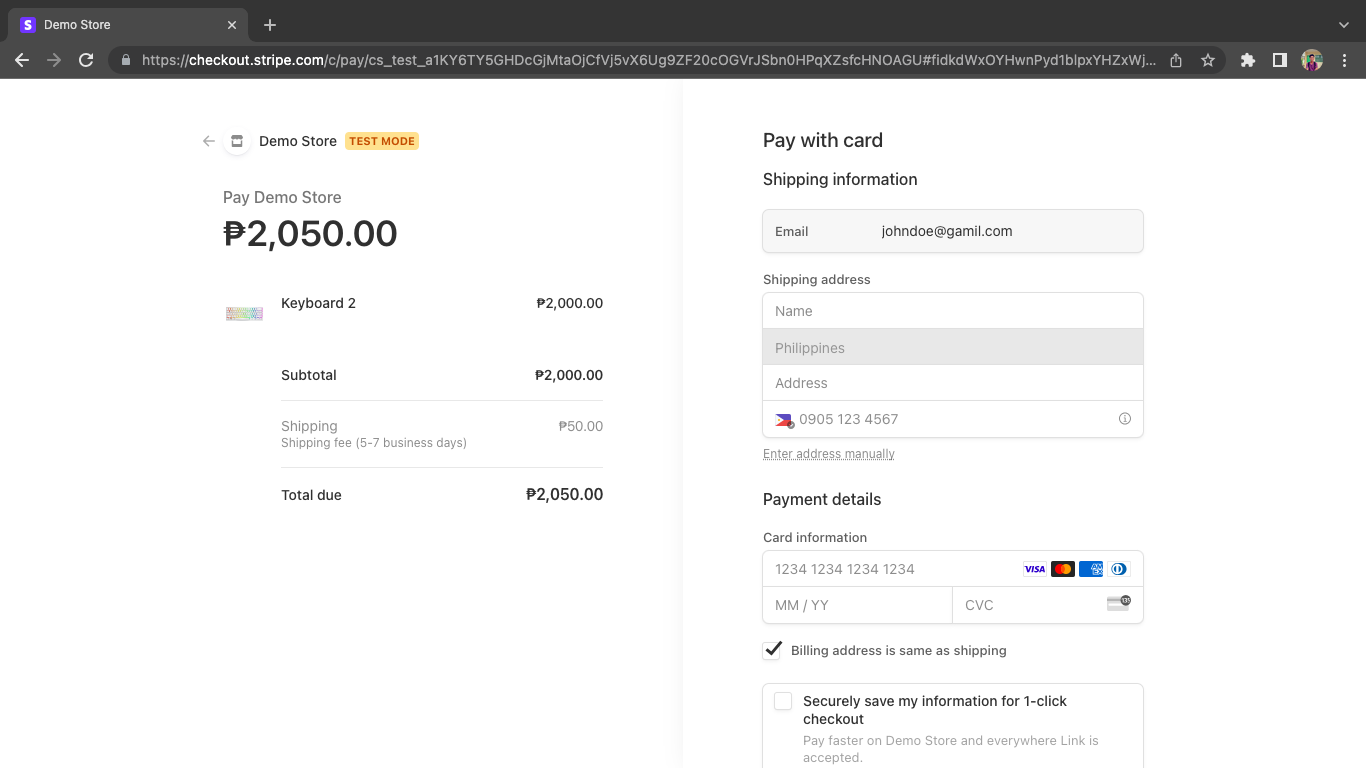1366x768 pixels.
Task: Toggle the browser side panel icon
Action: (1279, 60)
